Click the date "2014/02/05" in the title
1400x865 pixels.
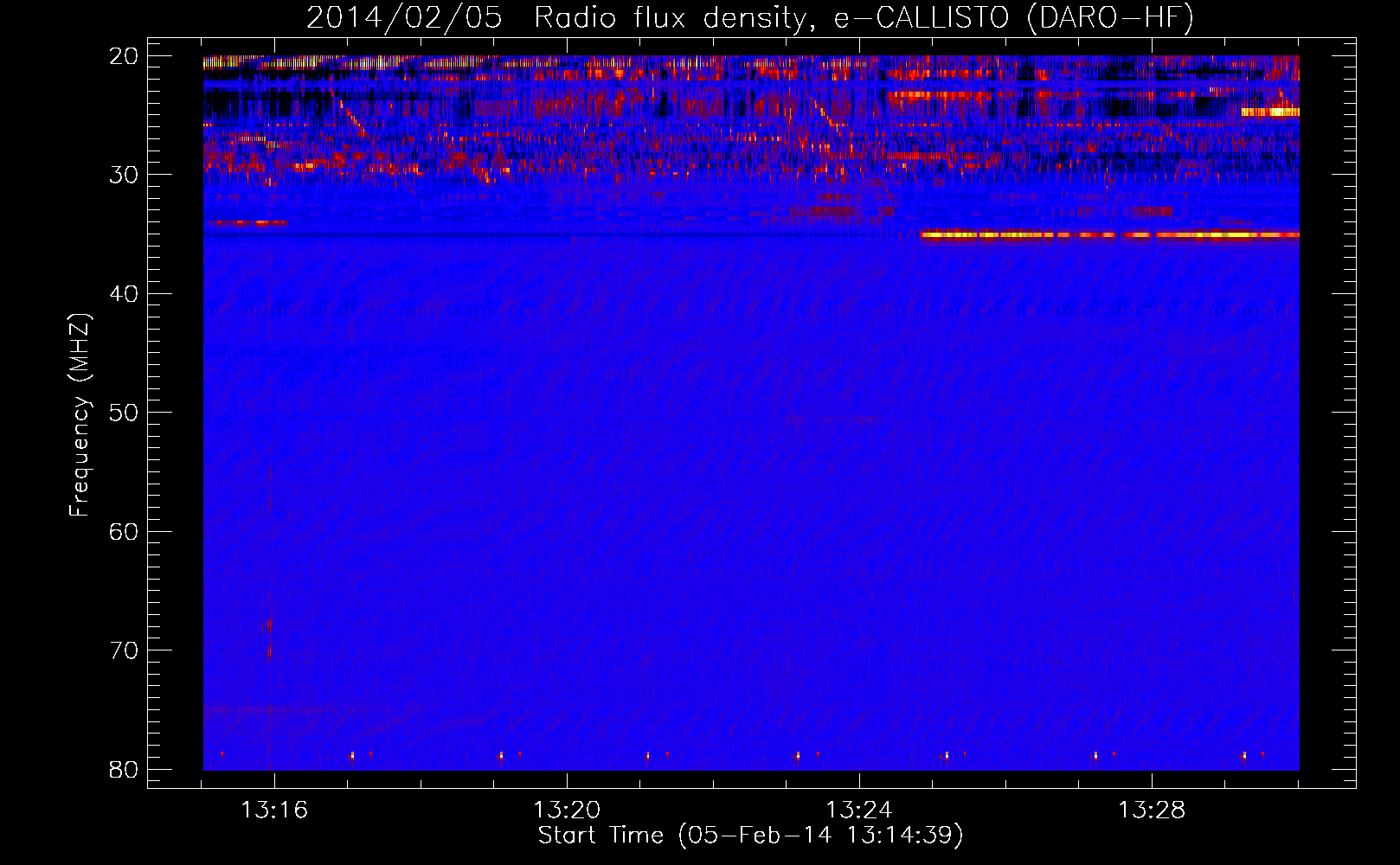[404, 18]
